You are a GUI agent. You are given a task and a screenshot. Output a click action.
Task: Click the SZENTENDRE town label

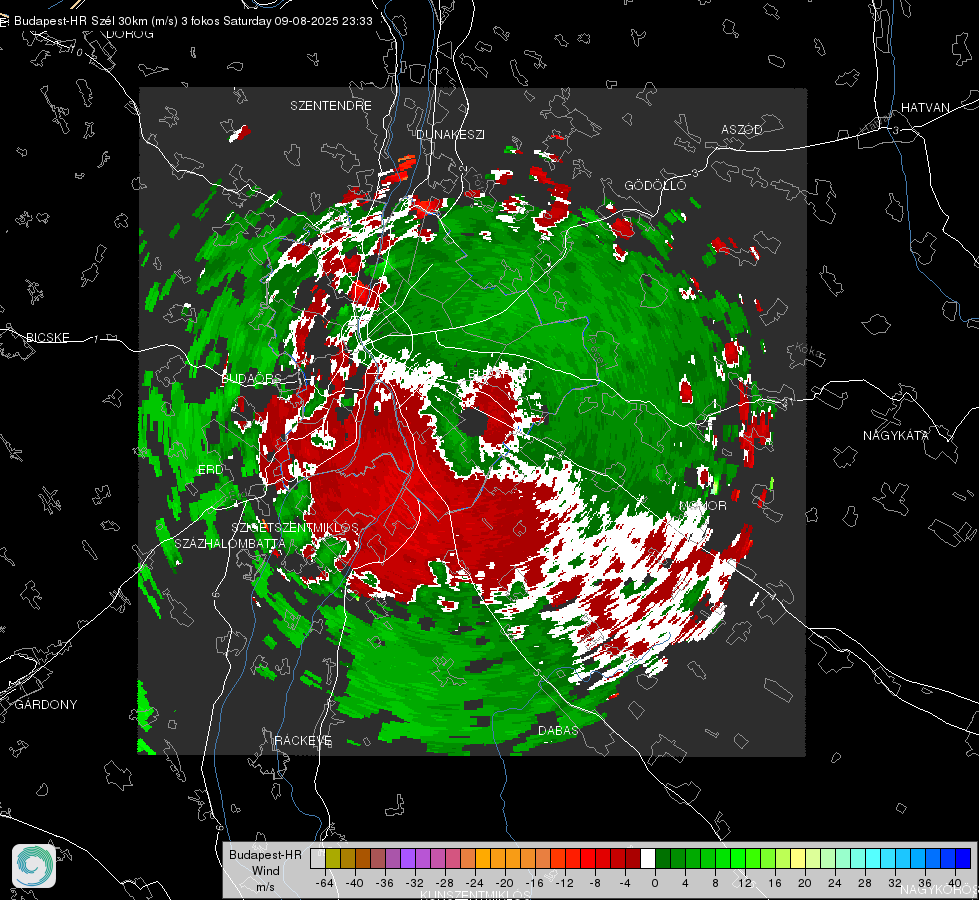[x=331, y=106]
